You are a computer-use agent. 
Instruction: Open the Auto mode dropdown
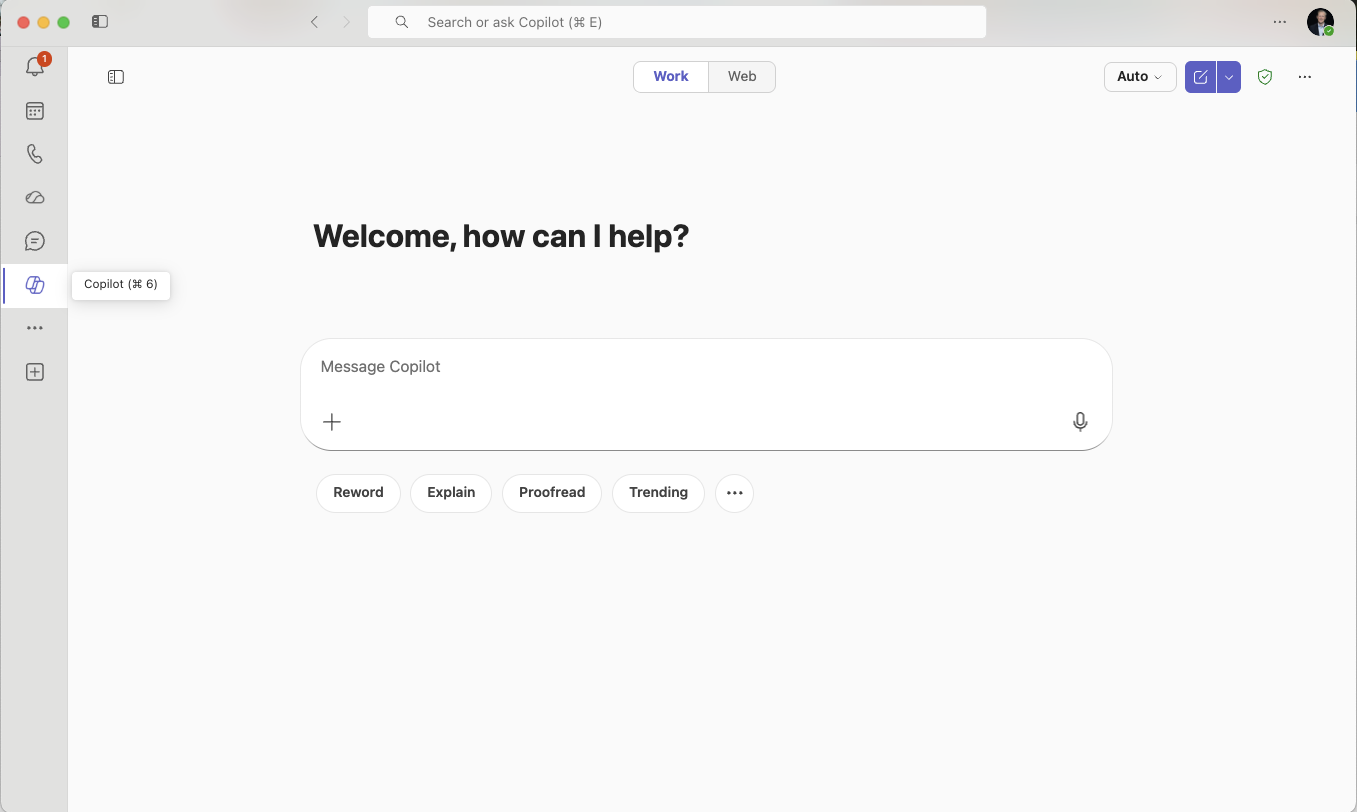tap(1140, 77)
